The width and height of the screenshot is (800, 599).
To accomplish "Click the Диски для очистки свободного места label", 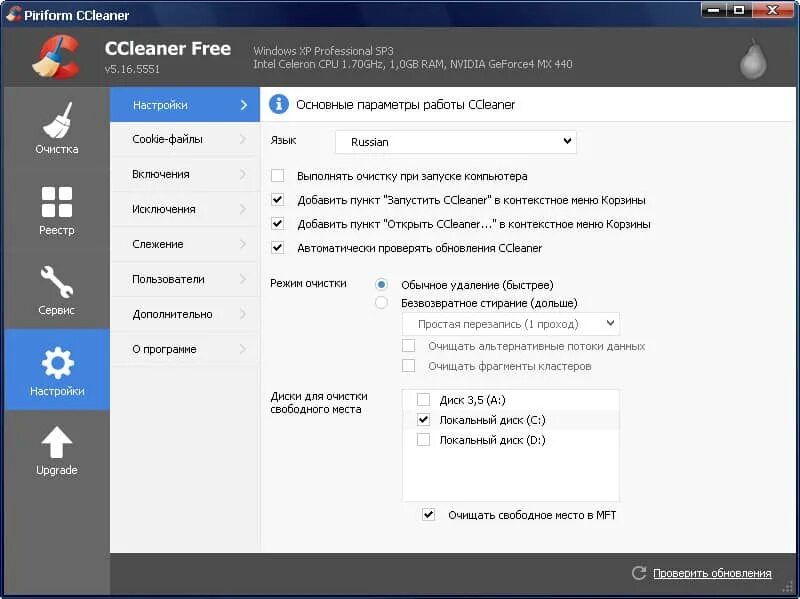I will point(319,403).
